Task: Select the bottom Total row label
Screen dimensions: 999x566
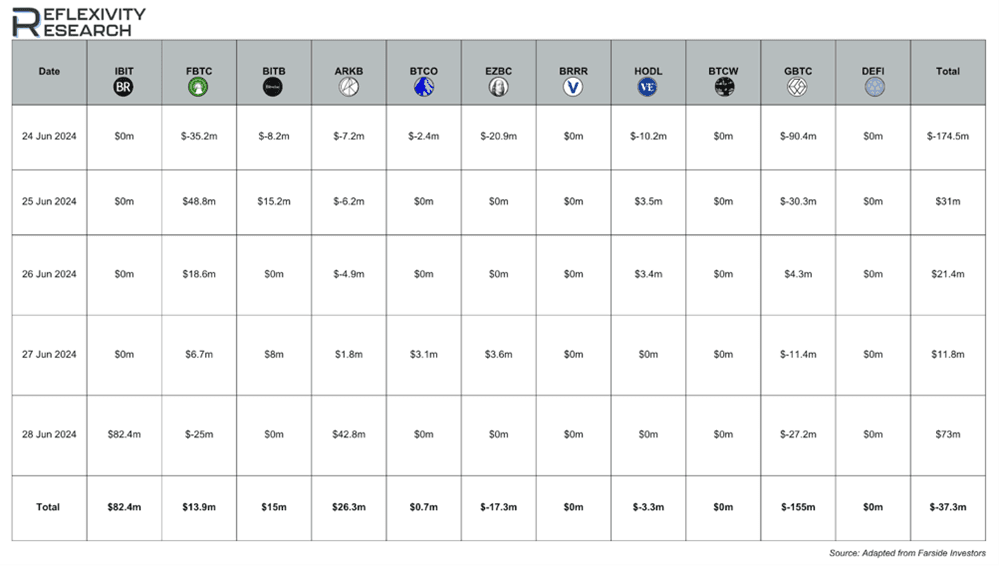Action: [x=48, y=507]
